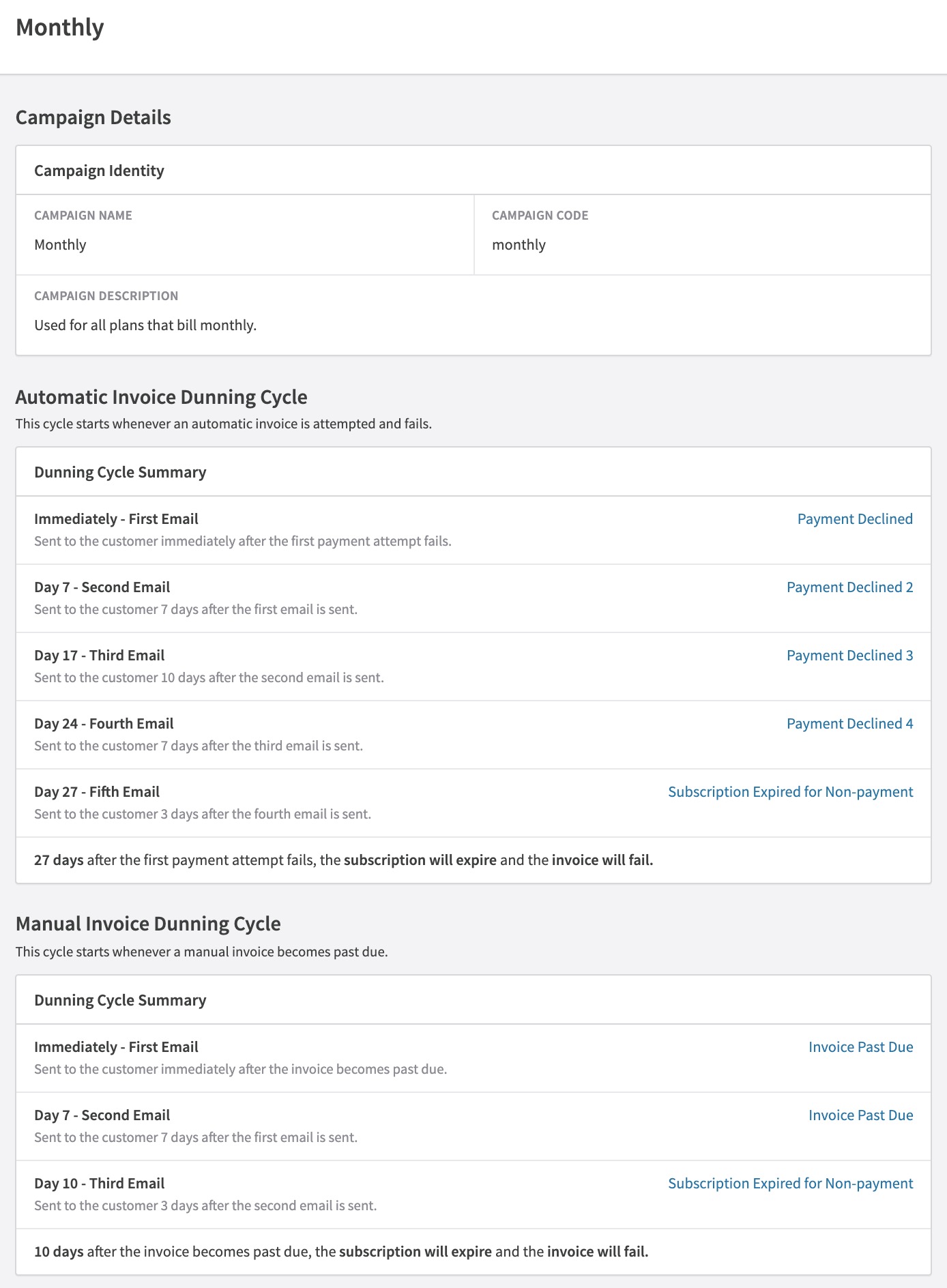Click 'Day 17 - Third Email' row title
947x1288 pixels.
tap(100, 656)
